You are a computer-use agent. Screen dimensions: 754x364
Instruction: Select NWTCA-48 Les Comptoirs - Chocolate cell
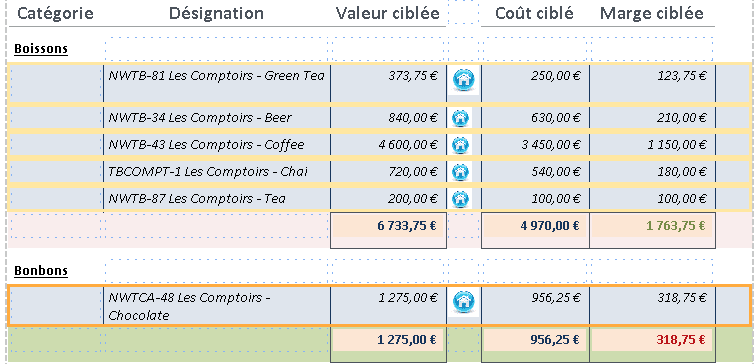217,306
